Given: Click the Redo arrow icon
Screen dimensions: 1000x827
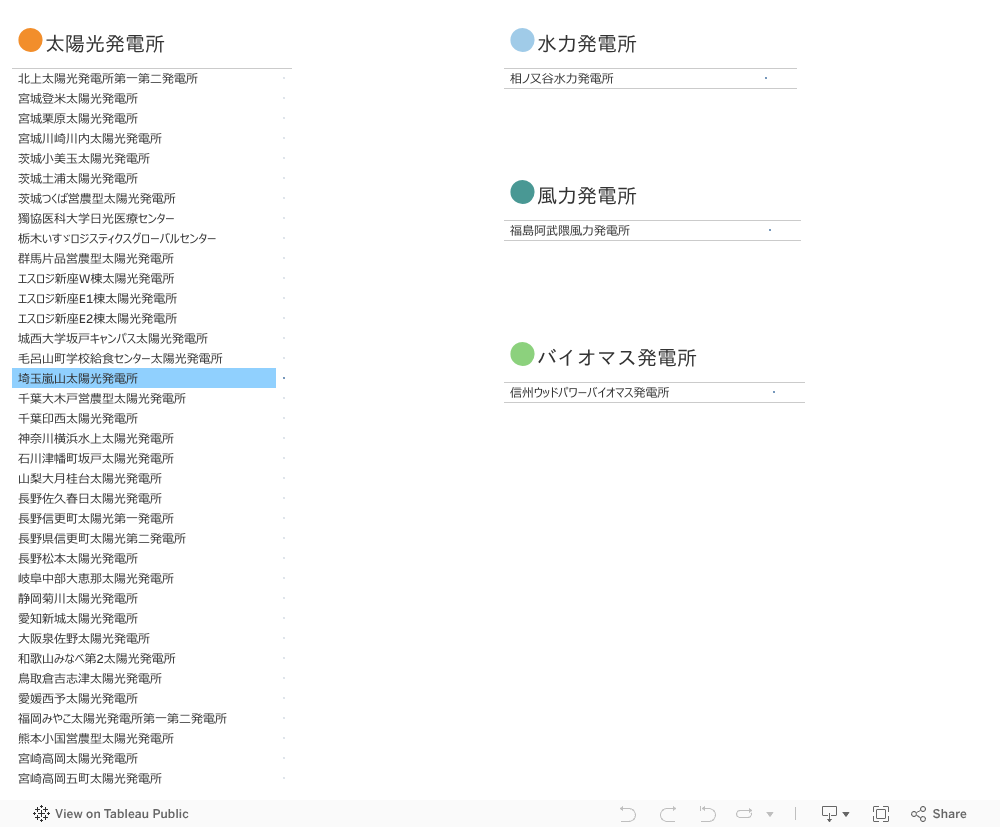Looking at the screenshot, I should pos(668,814).
